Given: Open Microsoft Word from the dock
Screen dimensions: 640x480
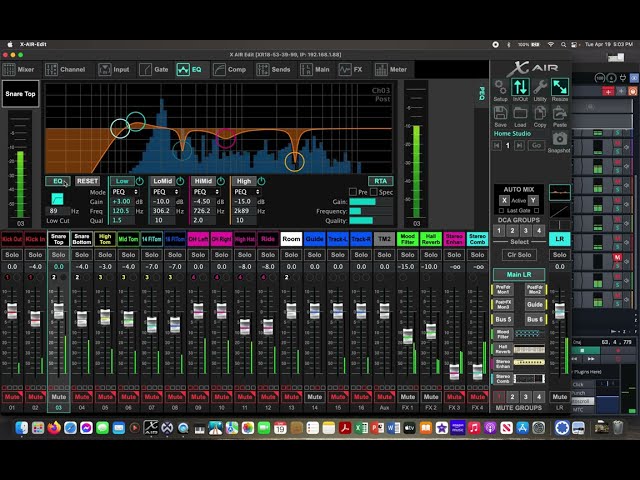Looking at the screenshot, I should [393, 428].
